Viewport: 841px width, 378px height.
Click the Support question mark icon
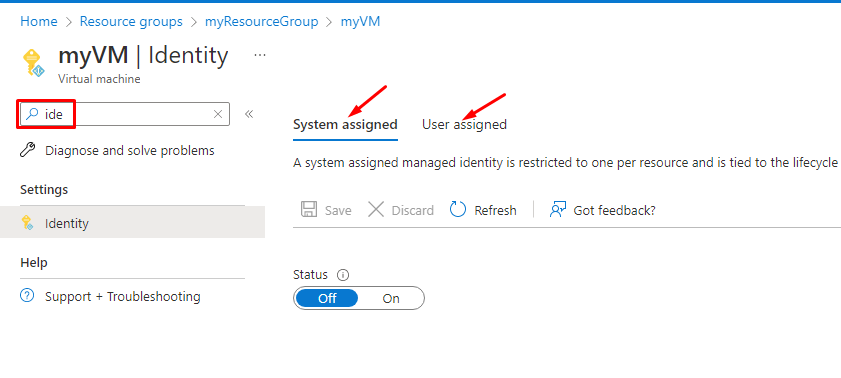coord(27,296)
